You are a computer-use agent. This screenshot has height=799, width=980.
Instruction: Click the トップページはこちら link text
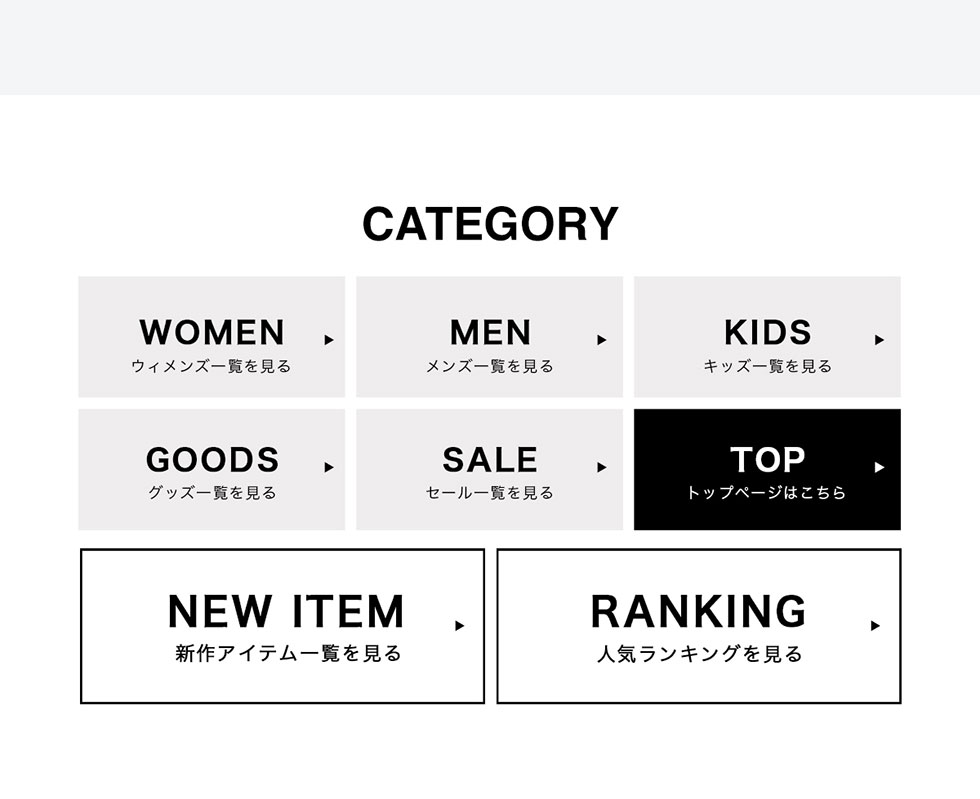(x=767, y=493)
